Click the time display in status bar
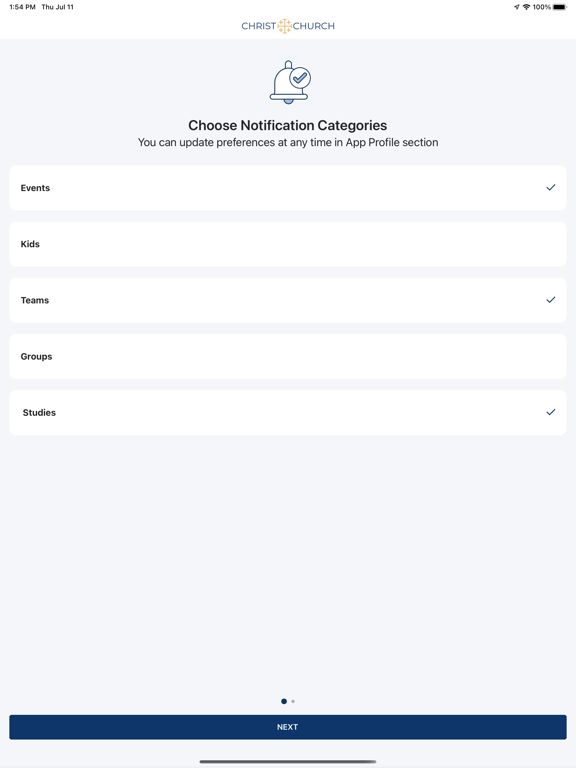 (x=23, y=7)
